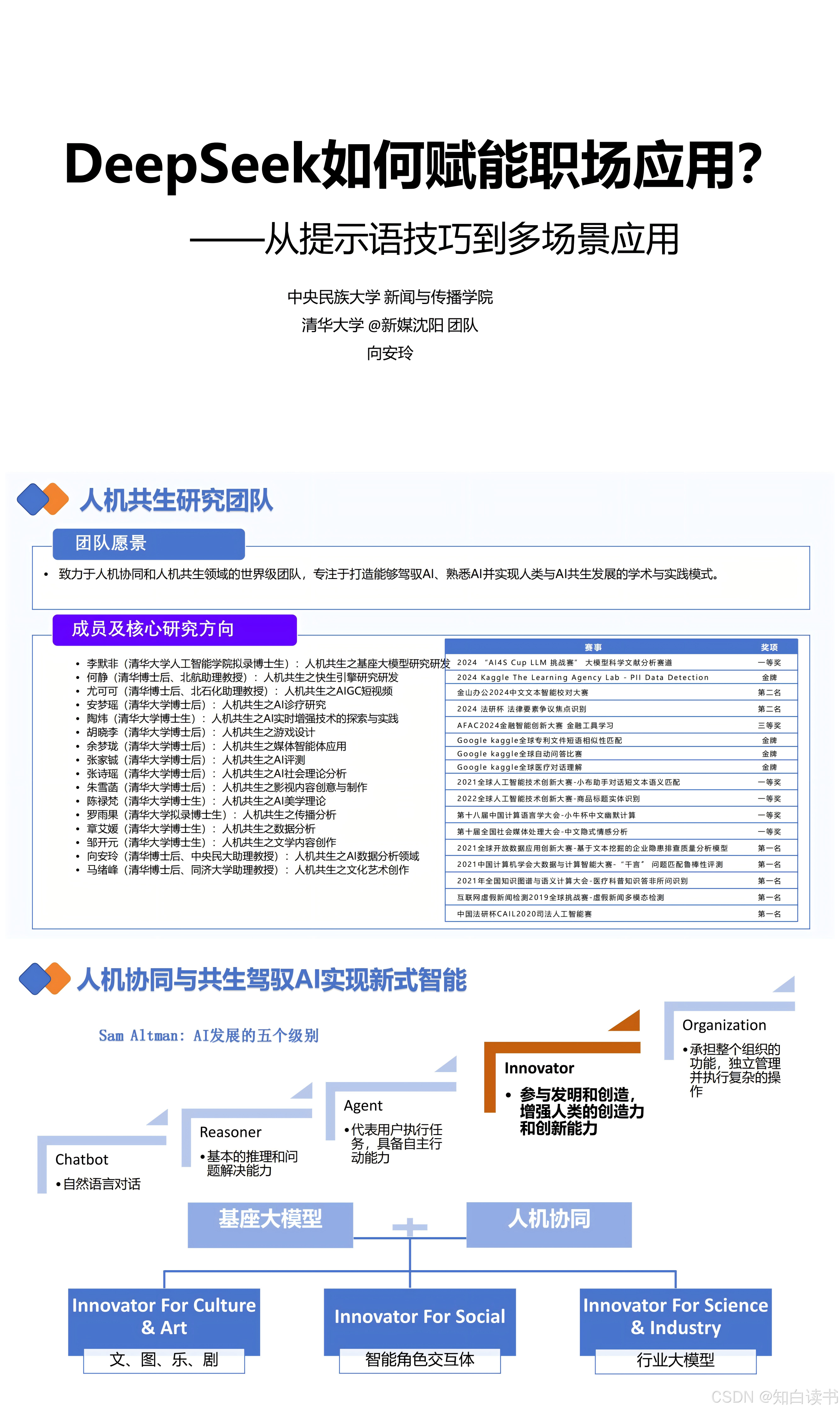Click the row 小牛杯中文幽默计算
The width and height of the screenshot is (840, 1411).
click(621, 815)
